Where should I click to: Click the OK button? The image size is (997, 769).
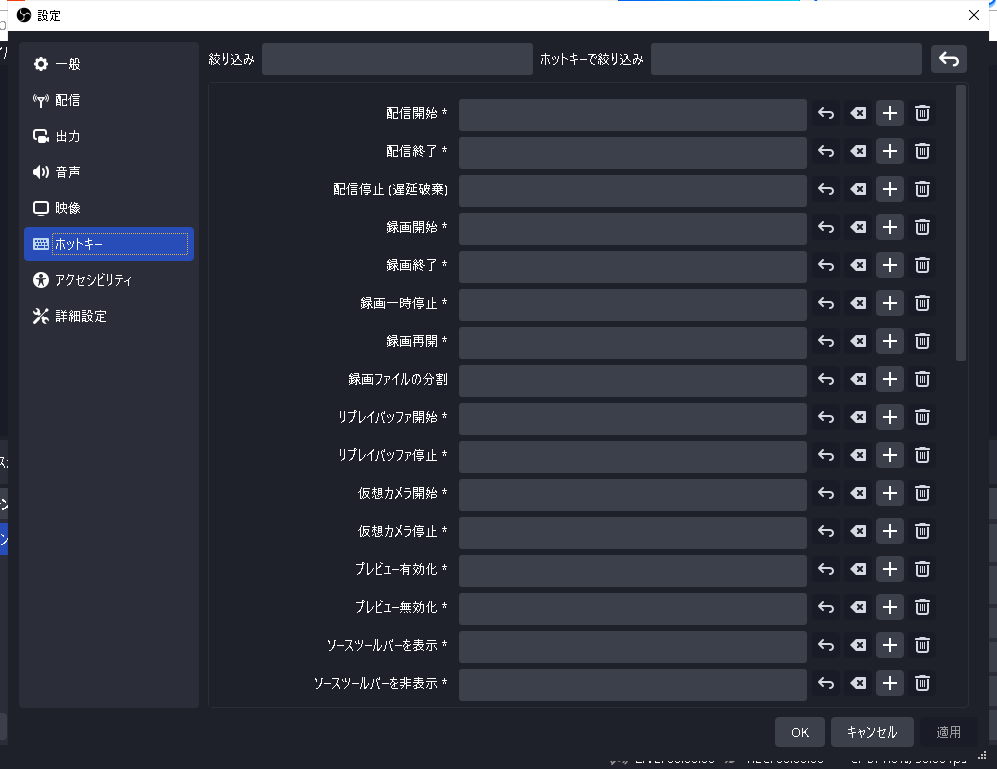(x=799, y=732)
